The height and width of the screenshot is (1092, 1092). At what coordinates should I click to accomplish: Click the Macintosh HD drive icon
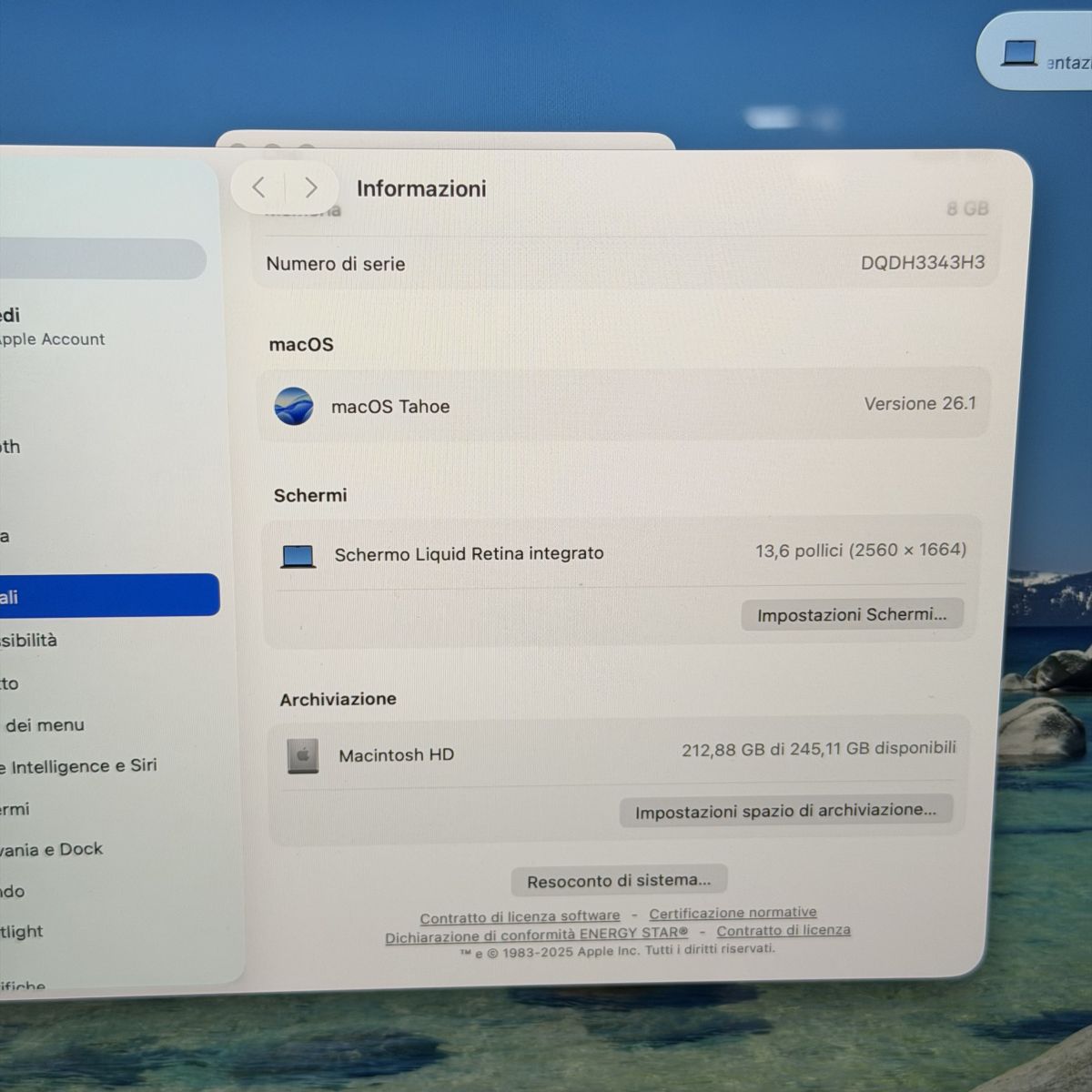pos(303,755)
